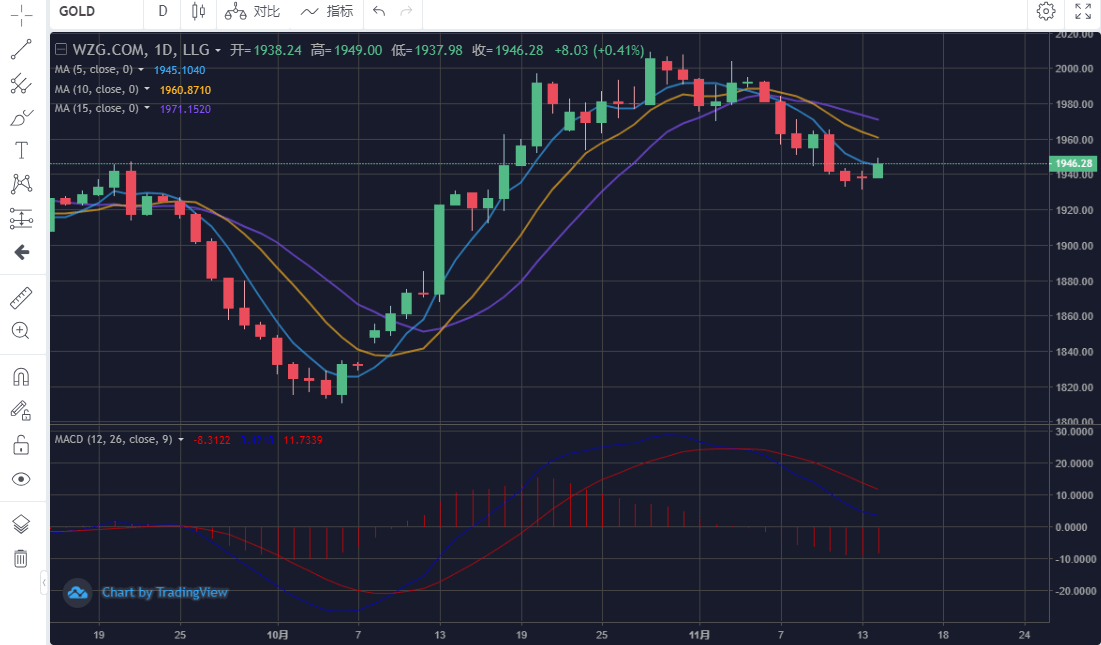This screenshot has width=1101, height=645.
Task: Hide all drawings with the eye icon
Action: click(x=21, y=479)
